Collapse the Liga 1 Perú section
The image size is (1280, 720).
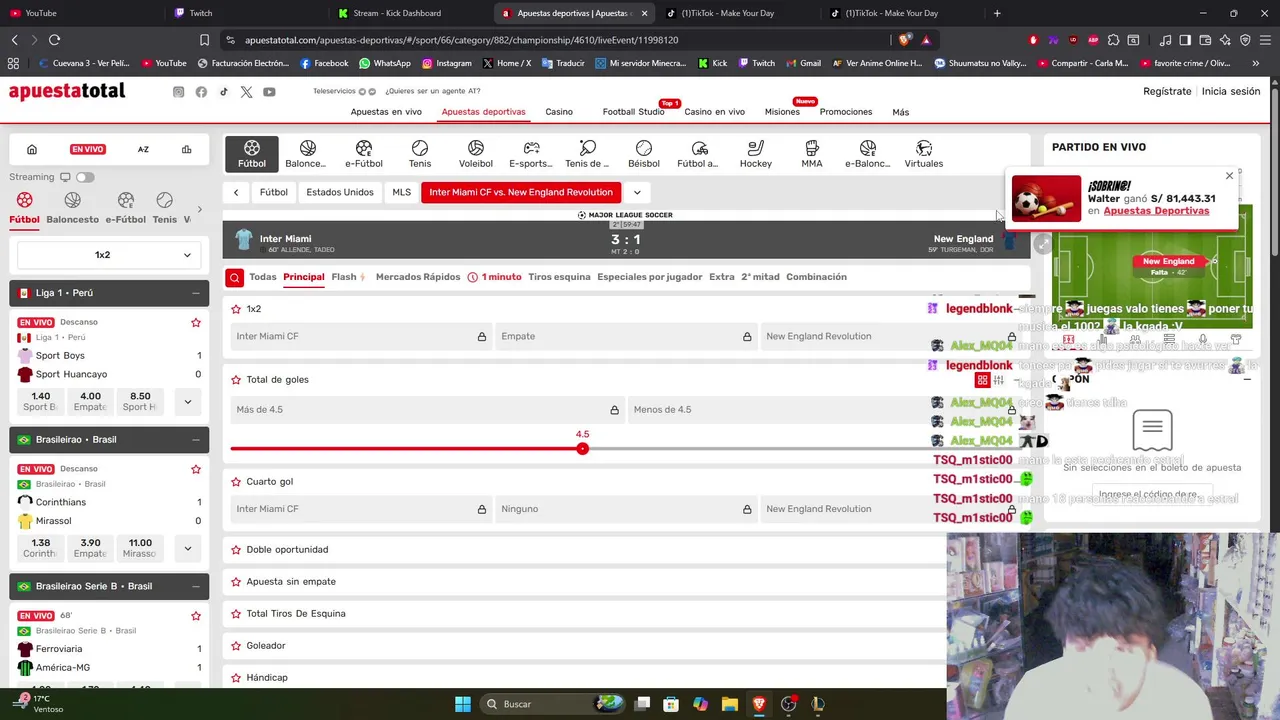click(x=196, y=293)
